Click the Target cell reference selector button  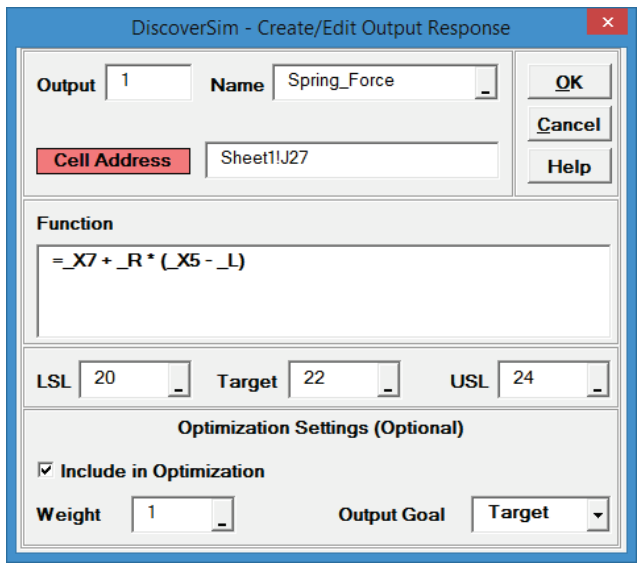389,381
